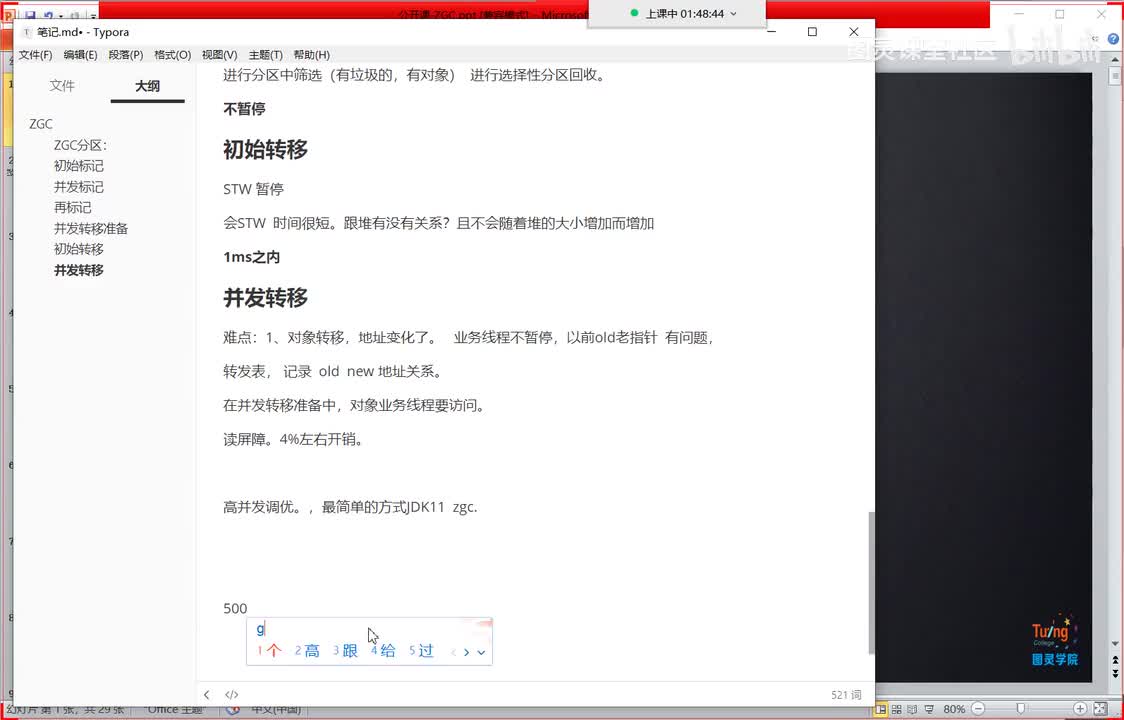Switch PowerPoint to Reading view icon
The width and height of the screenshot is (1124, 720).
pyautogui.click(x=913, y=709)
